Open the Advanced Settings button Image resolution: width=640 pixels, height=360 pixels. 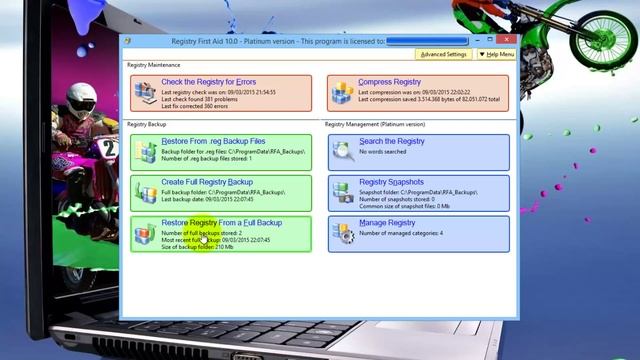coord(444,54)
